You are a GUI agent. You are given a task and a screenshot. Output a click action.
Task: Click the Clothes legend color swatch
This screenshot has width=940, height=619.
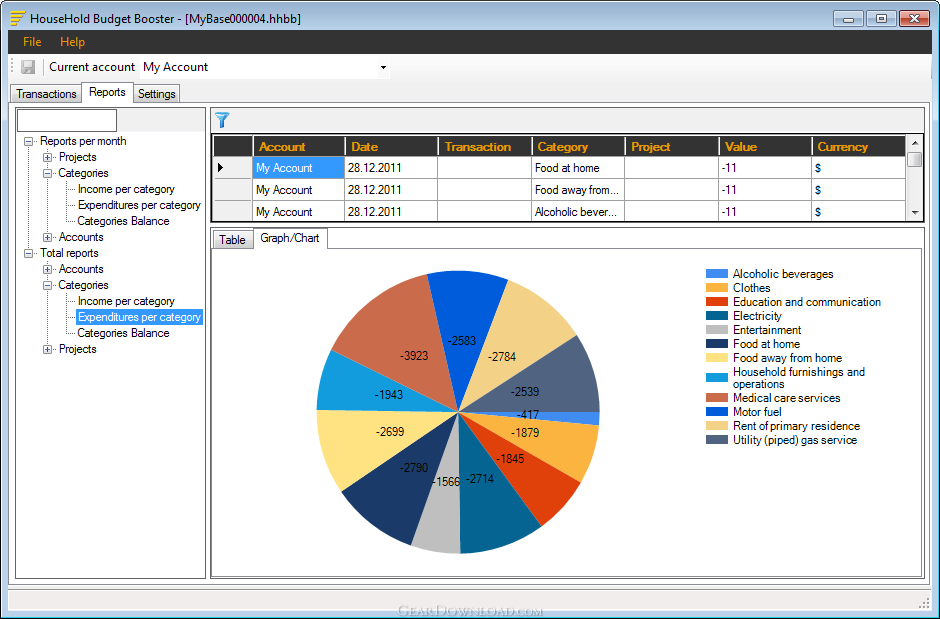point(716,288)
